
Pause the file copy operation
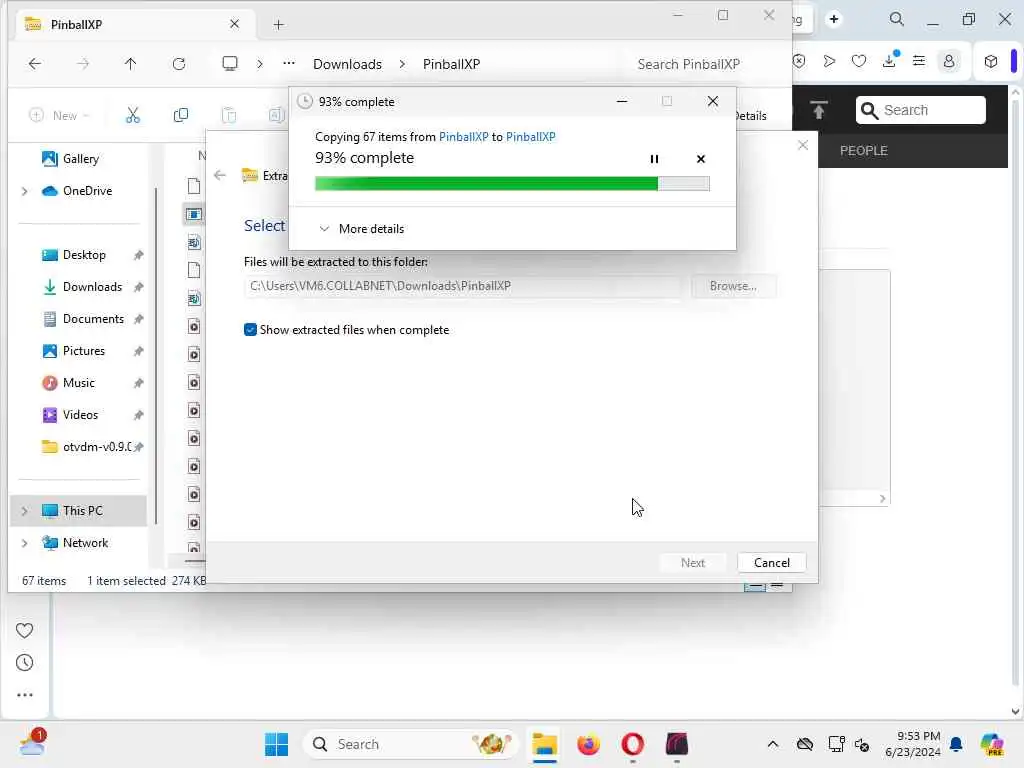(654, 159)
